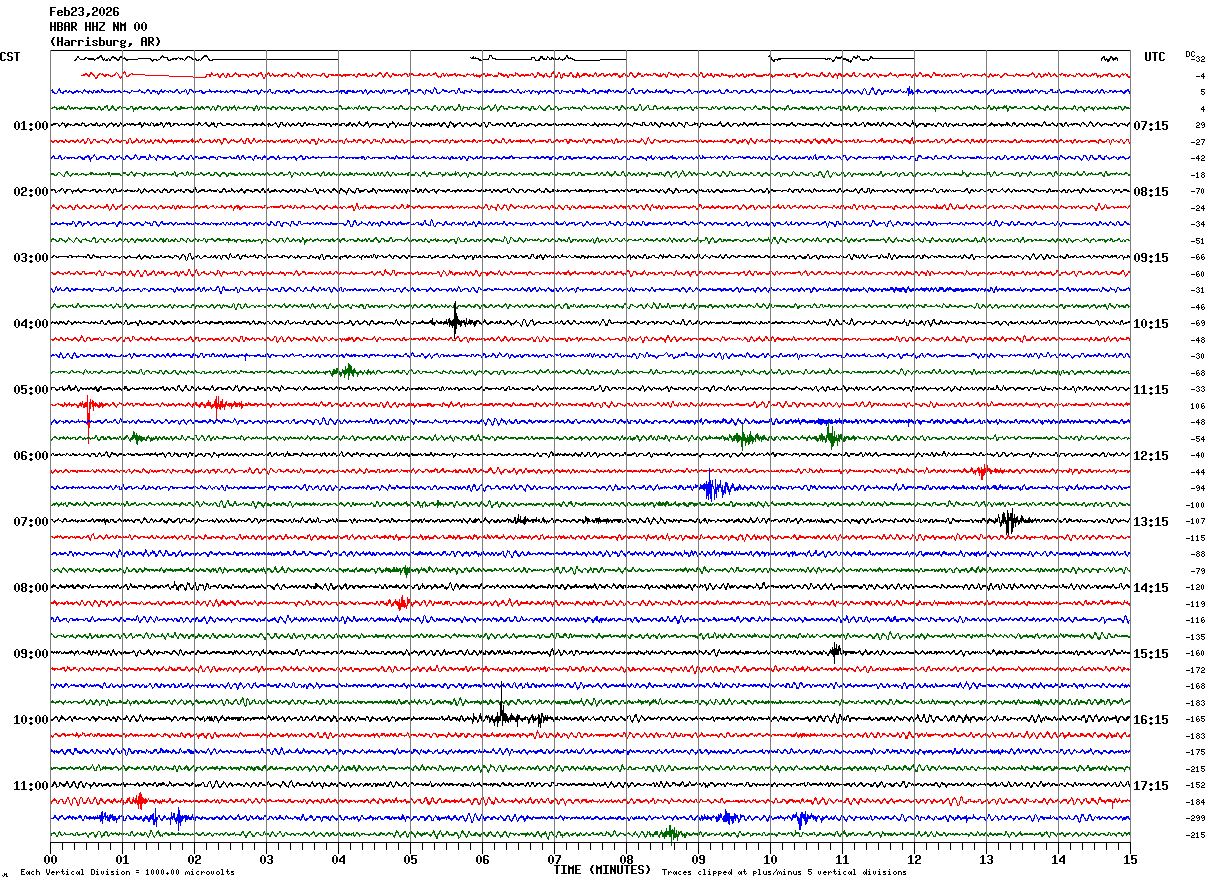Click minute 00 on the time axis
Viewport: 1210px width, 886px height.
[x=51, y=859]
